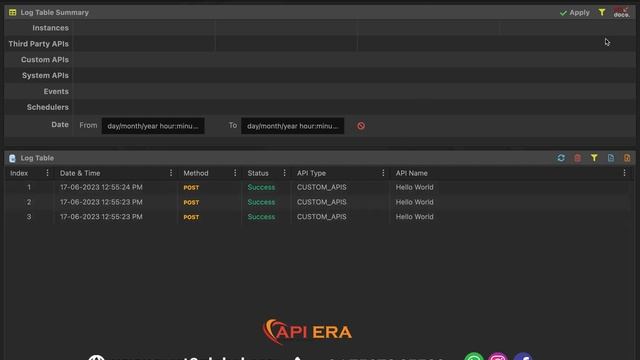
Task: Click POST method in row 1
Action: [x=191, y=188]
